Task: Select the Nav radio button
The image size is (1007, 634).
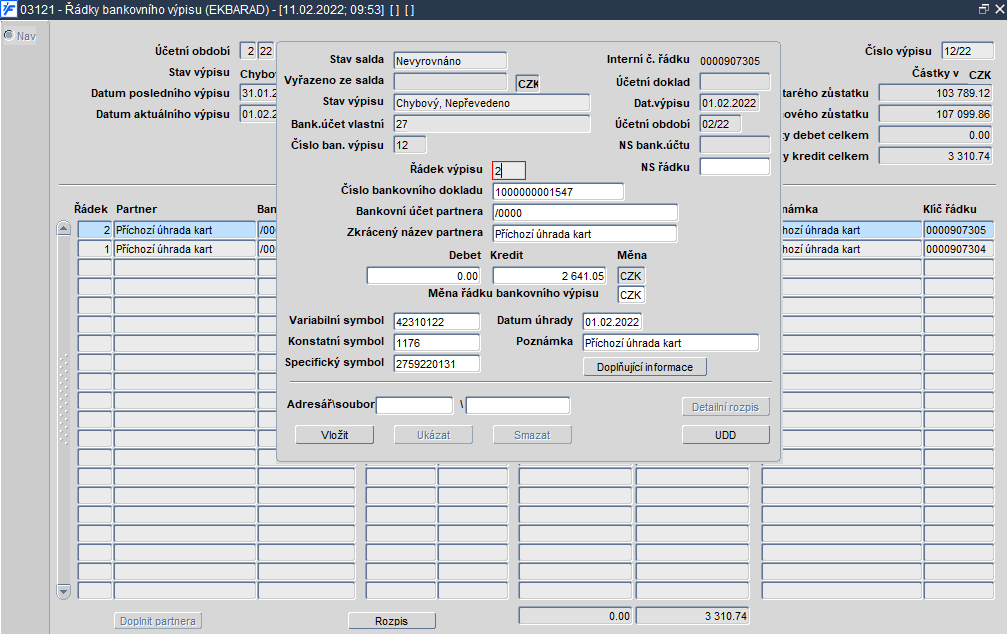Action: (9, 36)
